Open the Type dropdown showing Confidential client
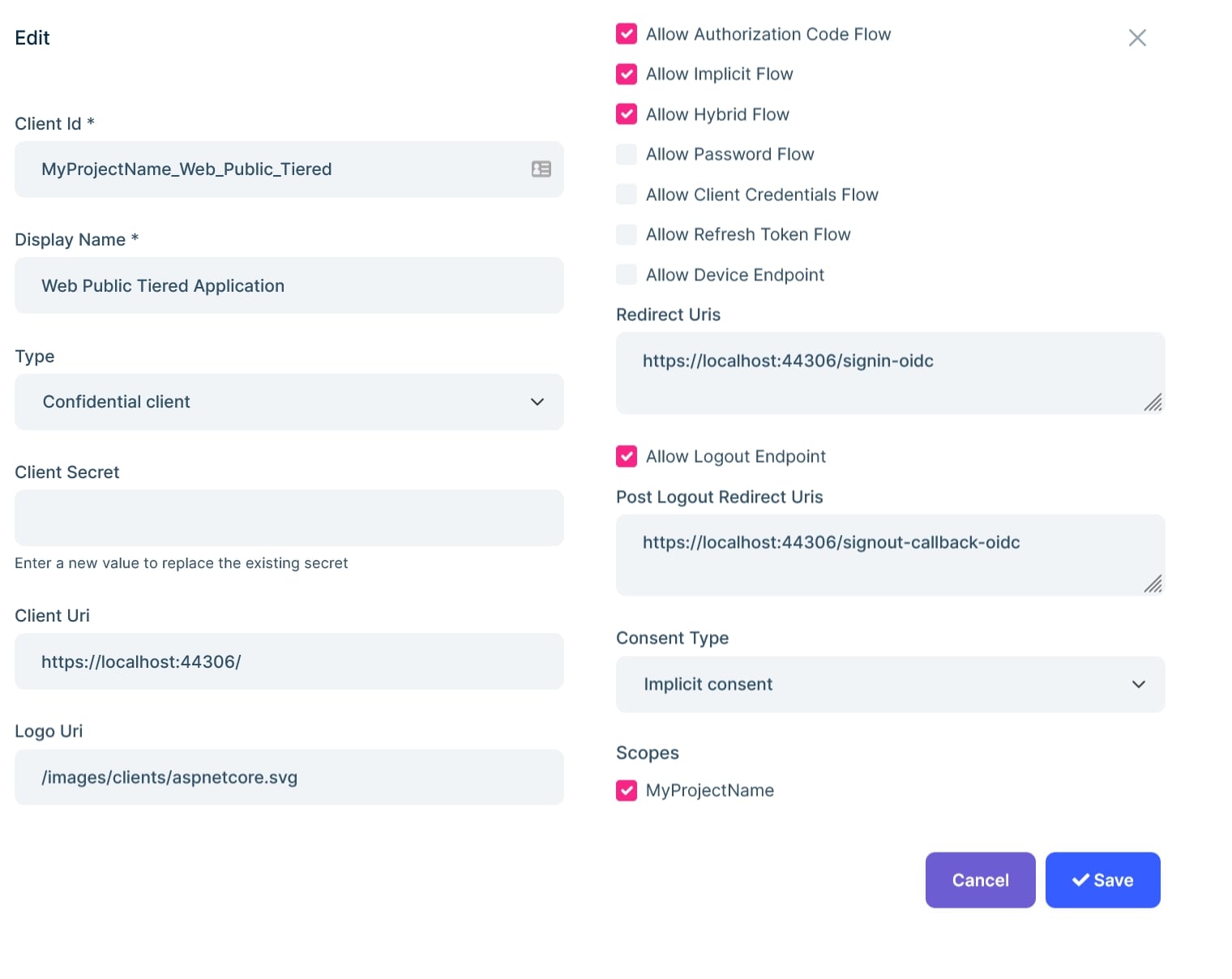The image size is (1232, 979). (289, 402)
